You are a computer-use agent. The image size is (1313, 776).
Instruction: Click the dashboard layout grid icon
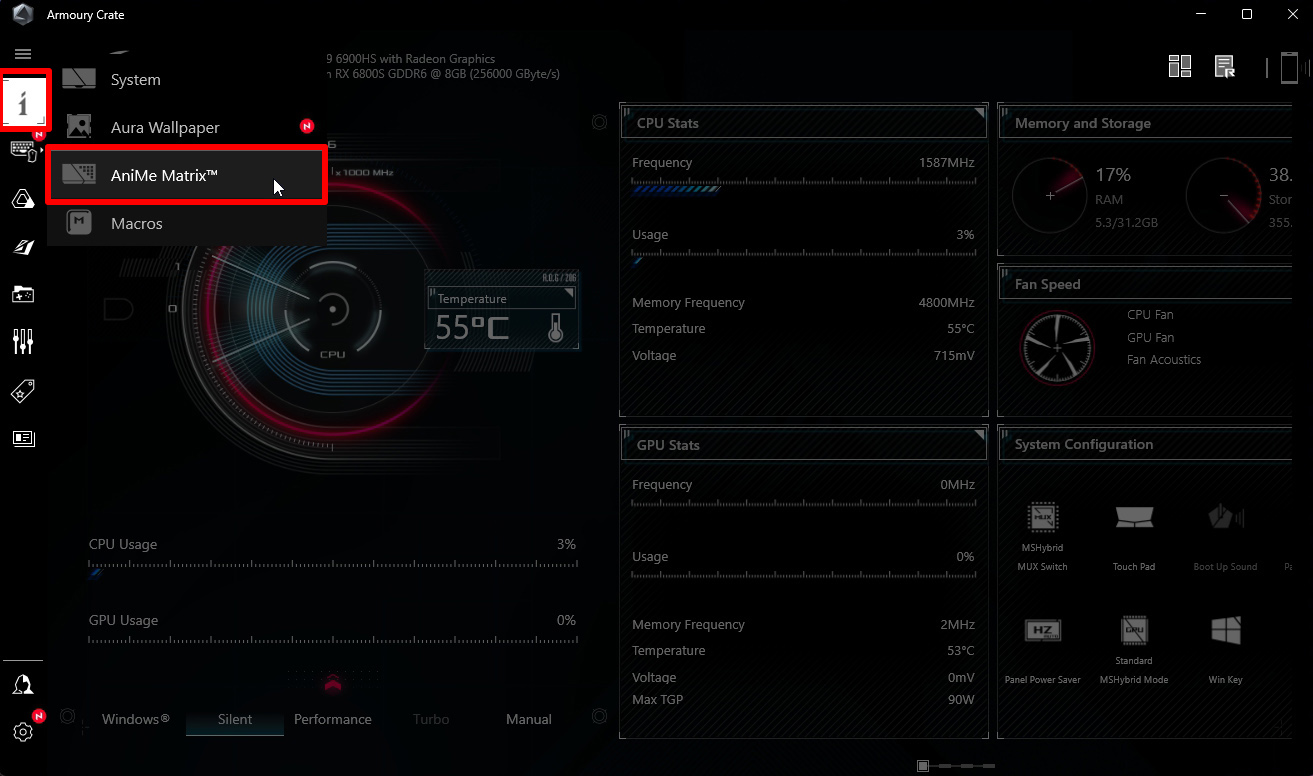click(1180, 66)
